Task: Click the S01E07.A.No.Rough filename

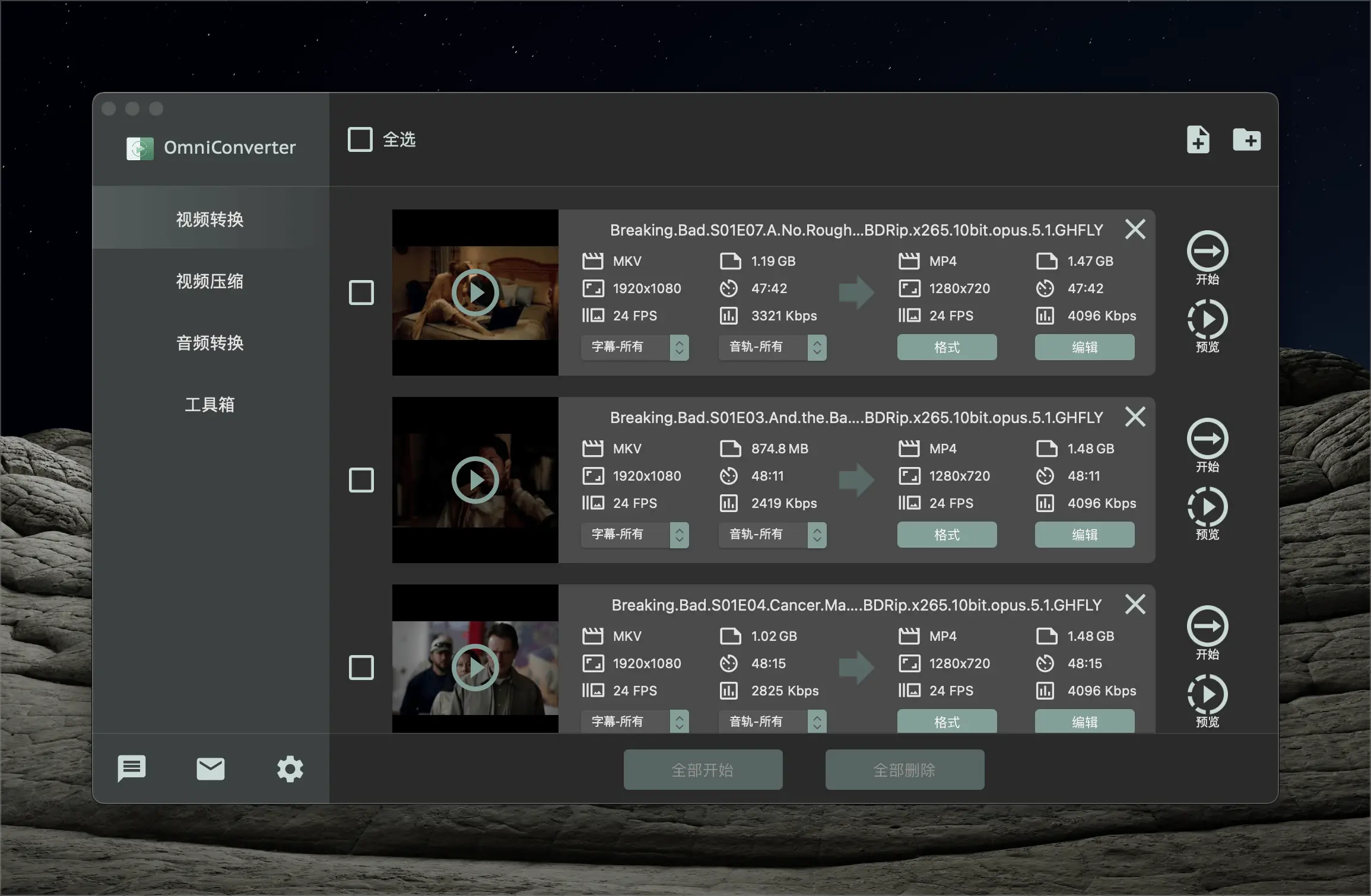Action: [856, 230]
